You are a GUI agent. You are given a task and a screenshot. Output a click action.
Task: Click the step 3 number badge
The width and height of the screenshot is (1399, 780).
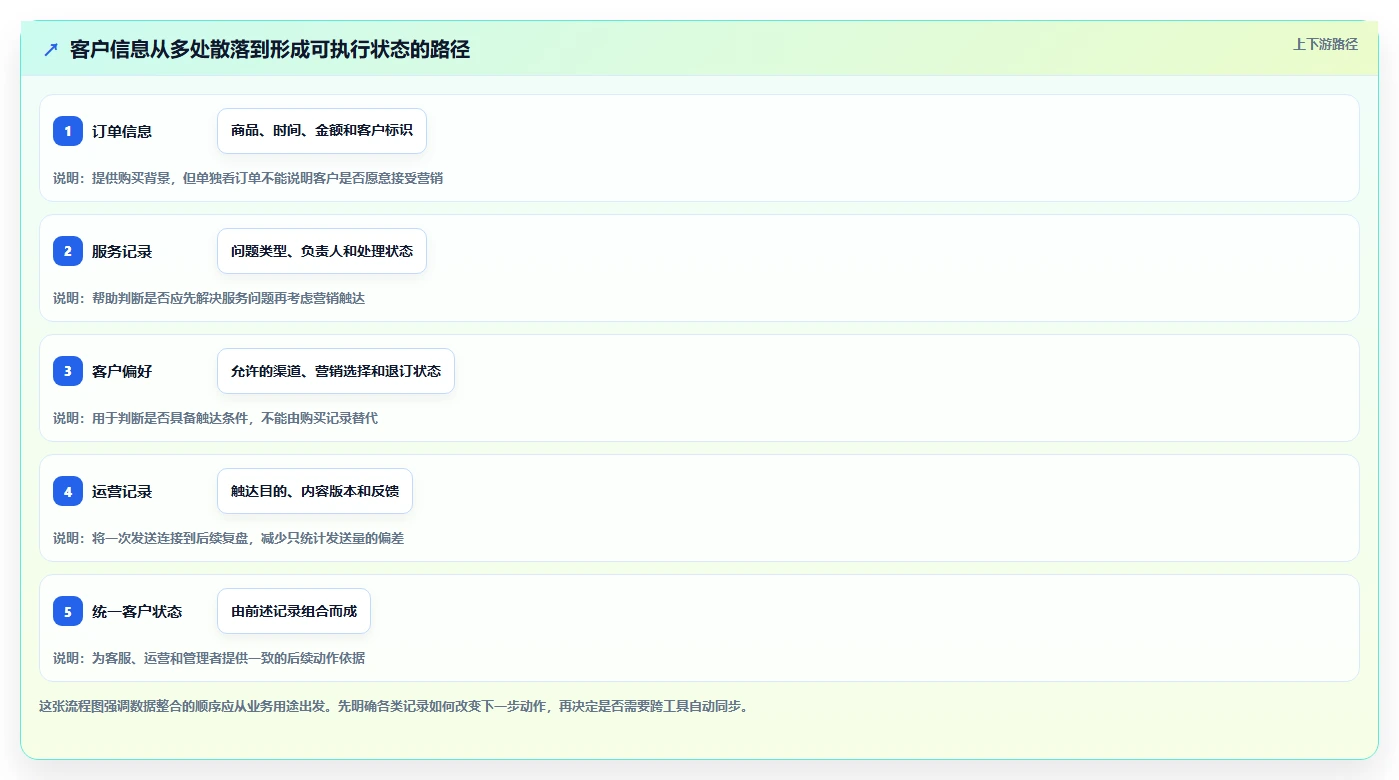(68, 371)
